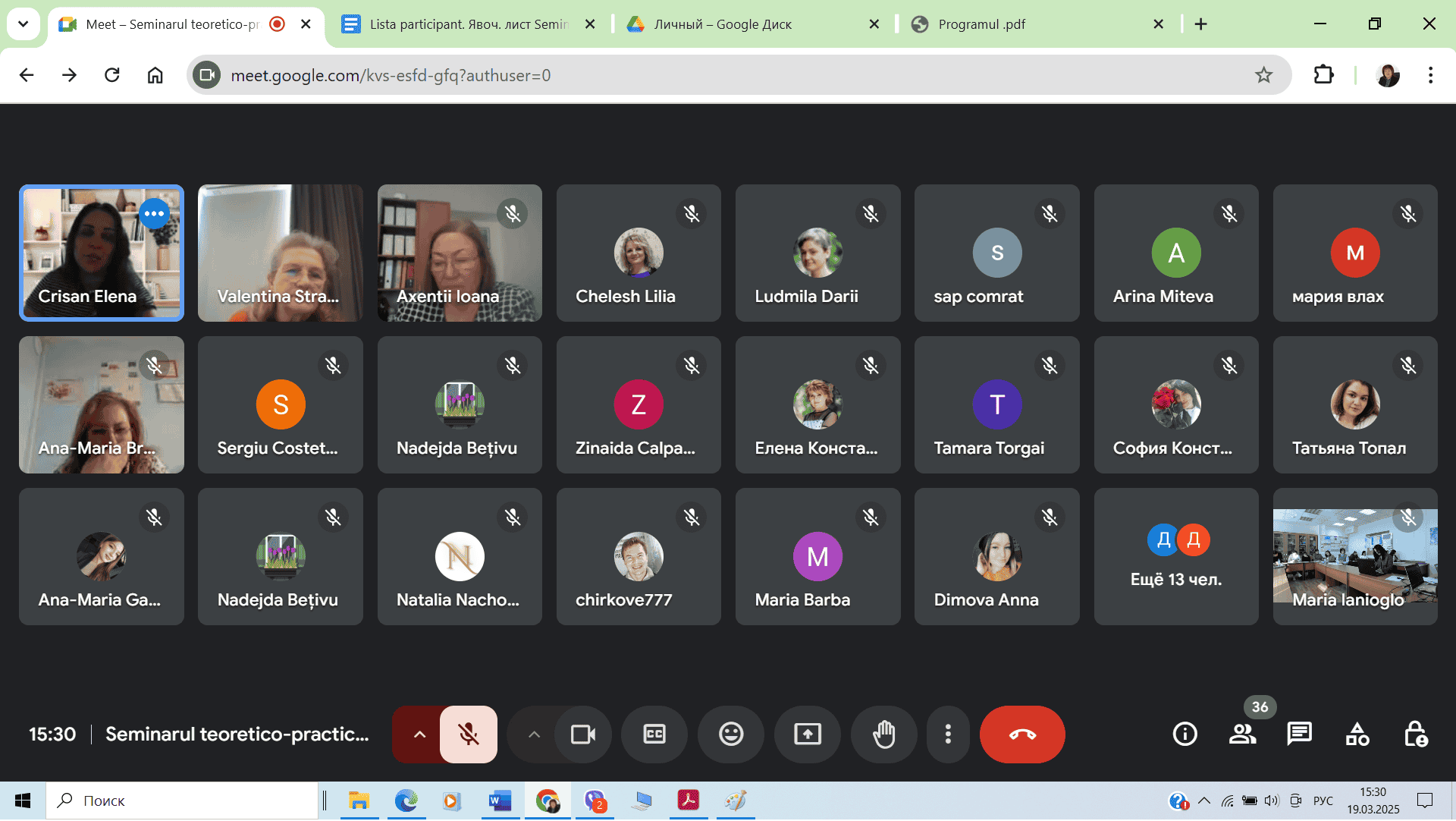Expand the video settings chevron
The width and height of the screenshot is (1456, 821).
click(x=534, y=734)
